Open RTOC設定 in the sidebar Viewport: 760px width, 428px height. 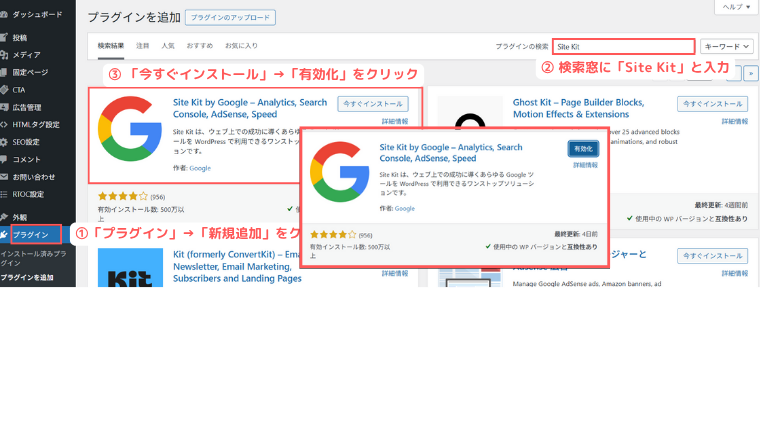(x=28, y=194)
